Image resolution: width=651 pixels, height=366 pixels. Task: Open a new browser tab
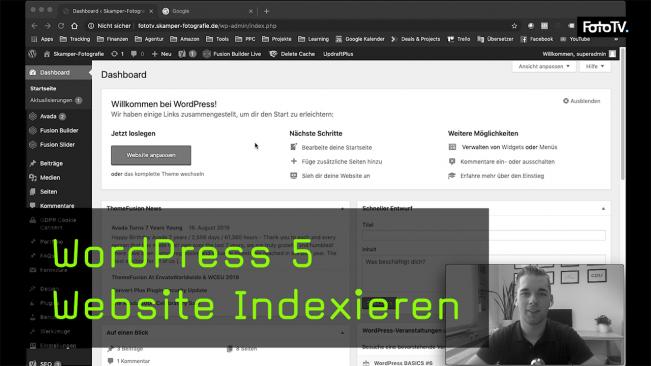267,11
